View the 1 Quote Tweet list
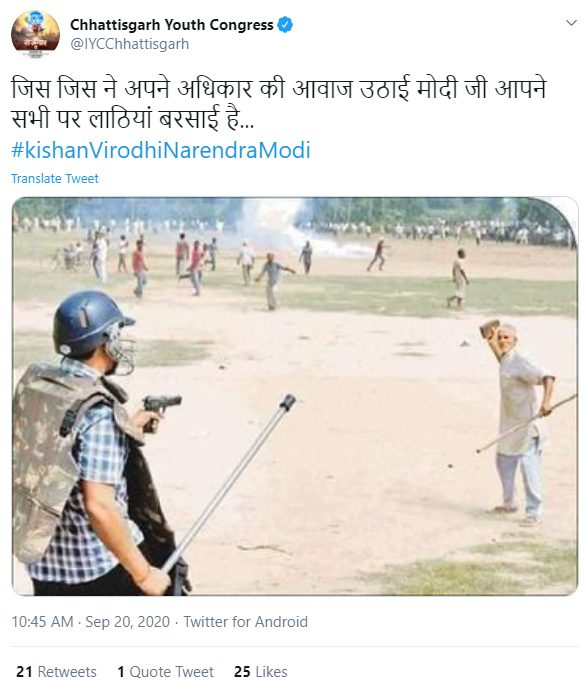 [x=165, y=671]
